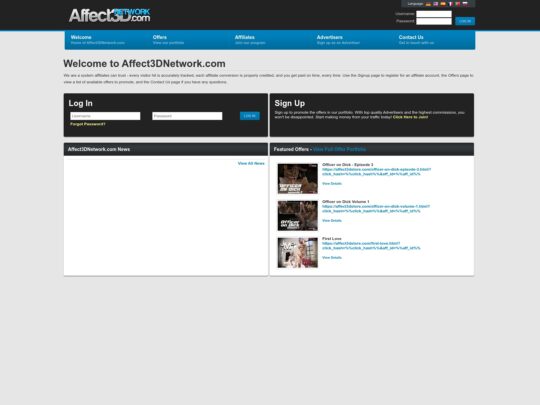Click Log In button in Log In panel

point(250,116)
